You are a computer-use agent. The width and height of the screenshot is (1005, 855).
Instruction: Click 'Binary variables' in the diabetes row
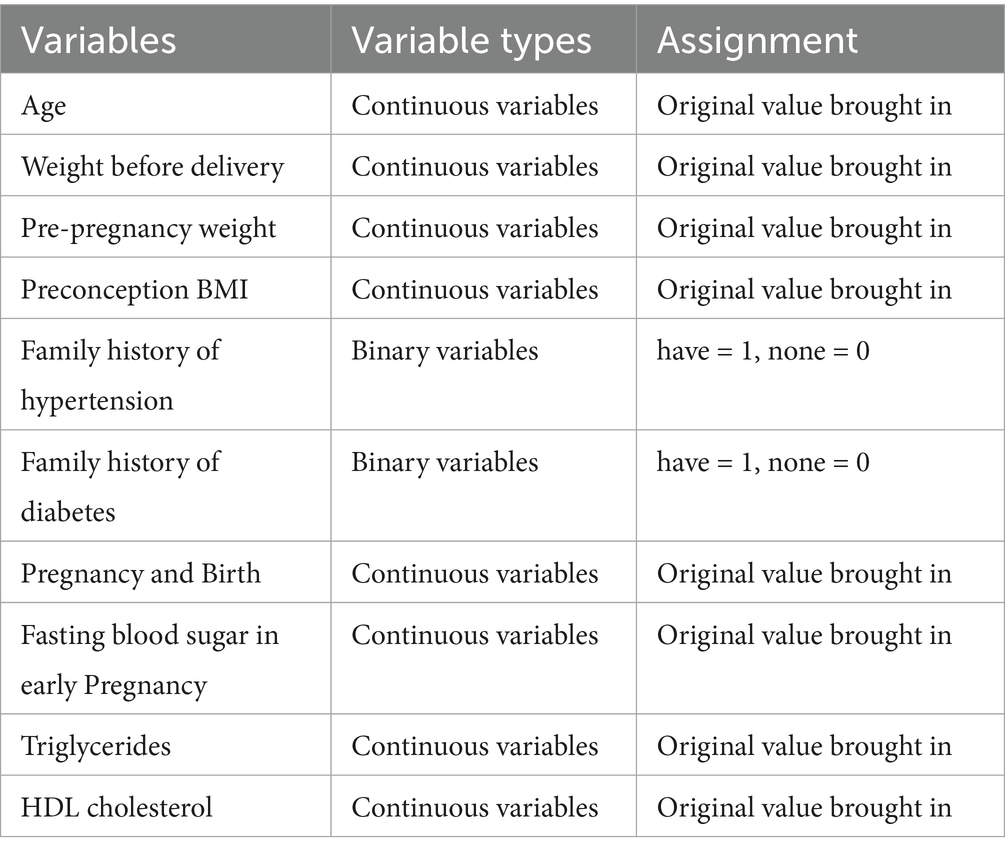point(445,462)
